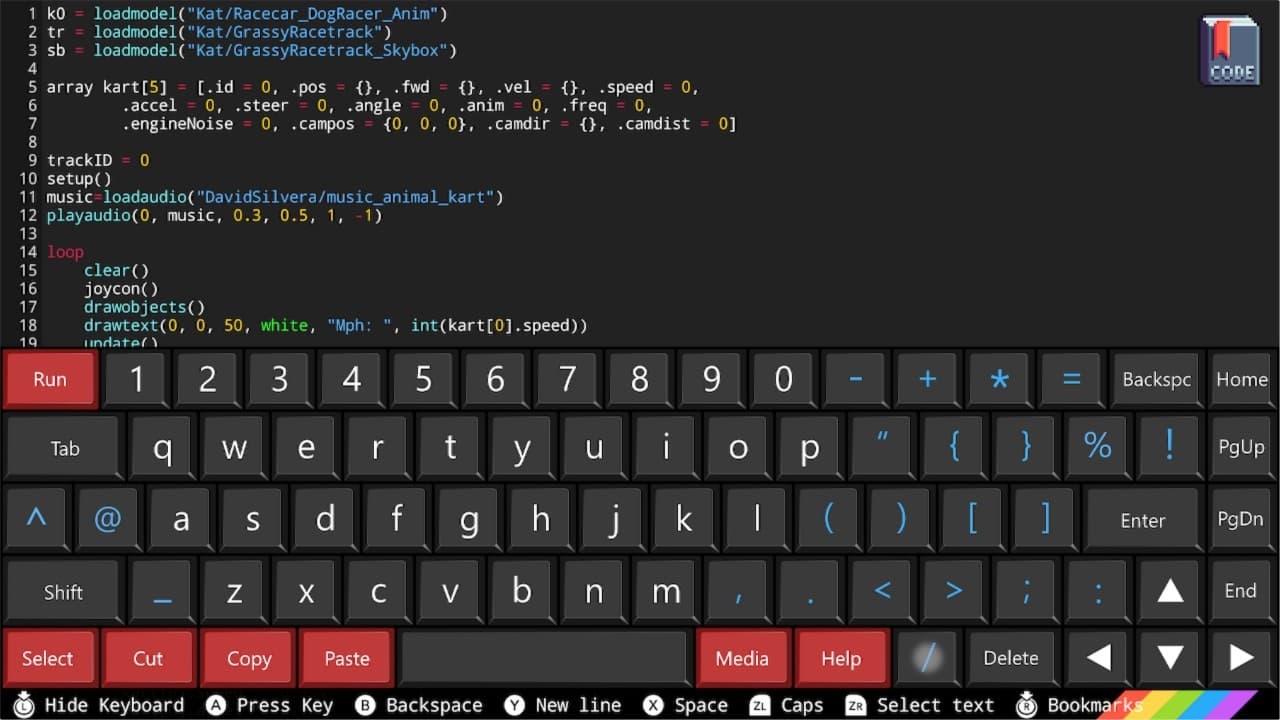The height and width of the screenshot is (720, 1280).
Task: Tap the End key
Action: (1241, 591)
